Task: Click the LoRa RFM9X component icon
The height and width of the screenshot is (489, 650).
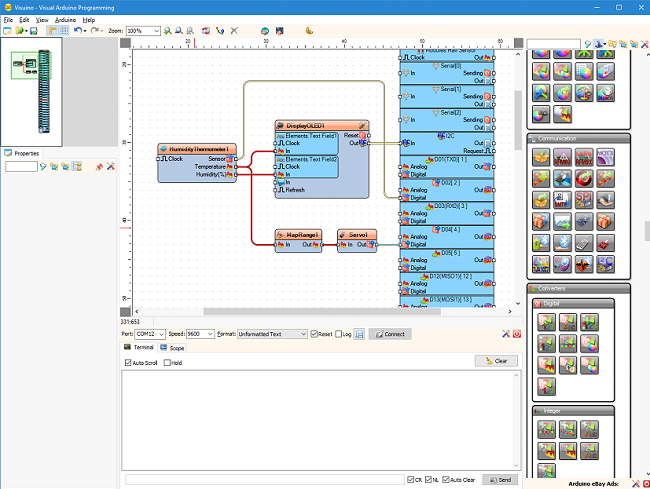Action: [584, 157]
